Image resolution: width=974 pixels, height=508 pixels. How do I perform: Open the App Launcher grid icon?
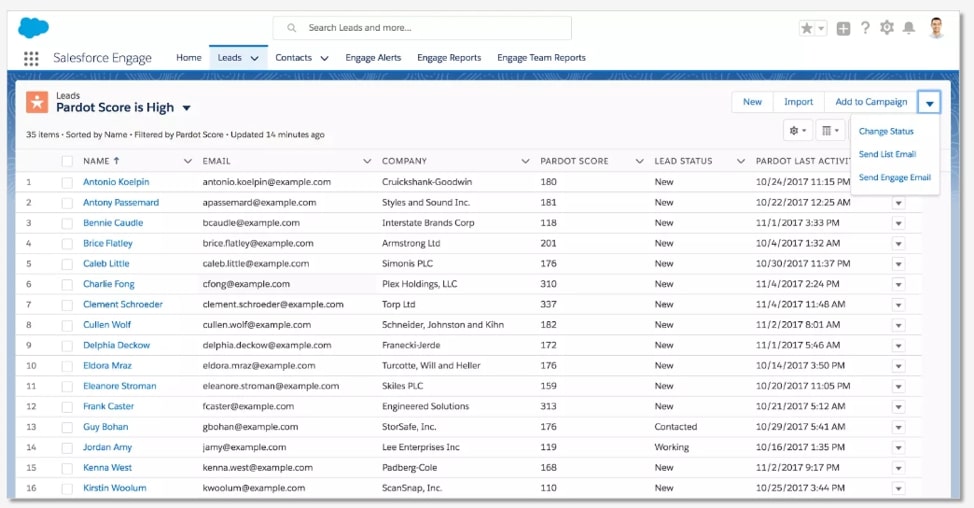(x=31, y=58)
